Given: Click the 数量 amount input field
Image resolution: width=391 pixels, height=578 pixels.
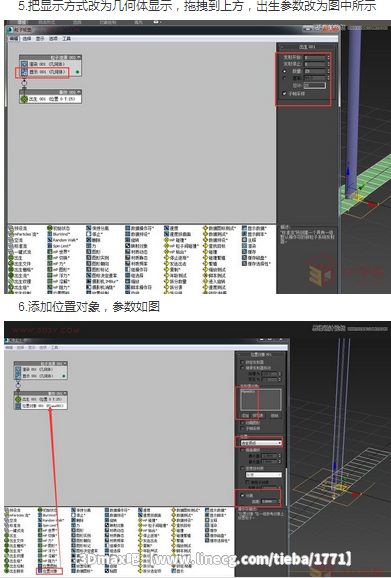Looking at the screenshot, I should point(315,71).
